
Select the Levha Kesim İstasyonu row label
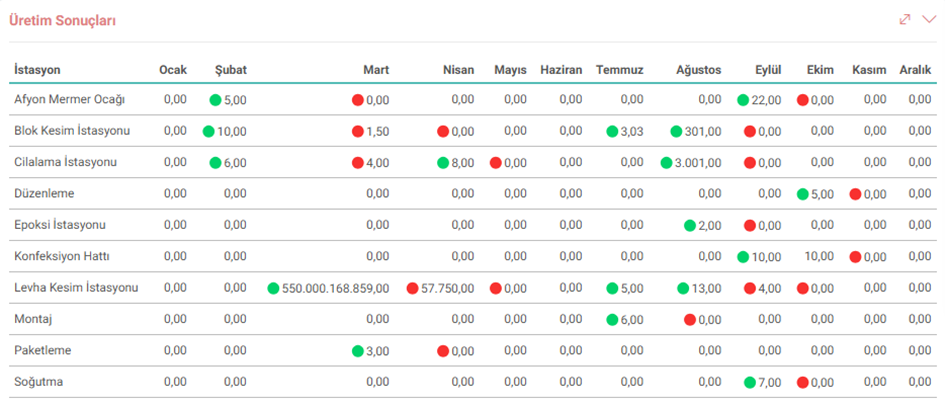(x=77, y=287)
